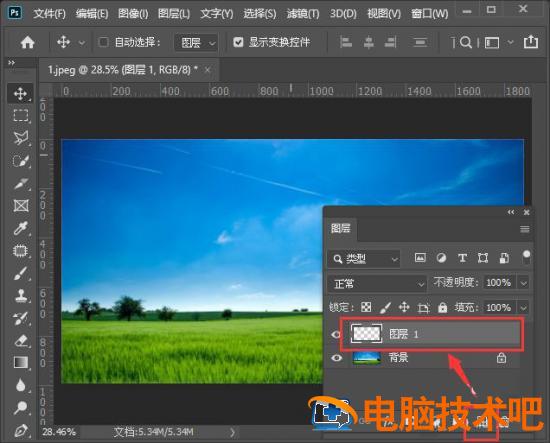Toggle lock image pixels brush icon

tap(385, 308)
